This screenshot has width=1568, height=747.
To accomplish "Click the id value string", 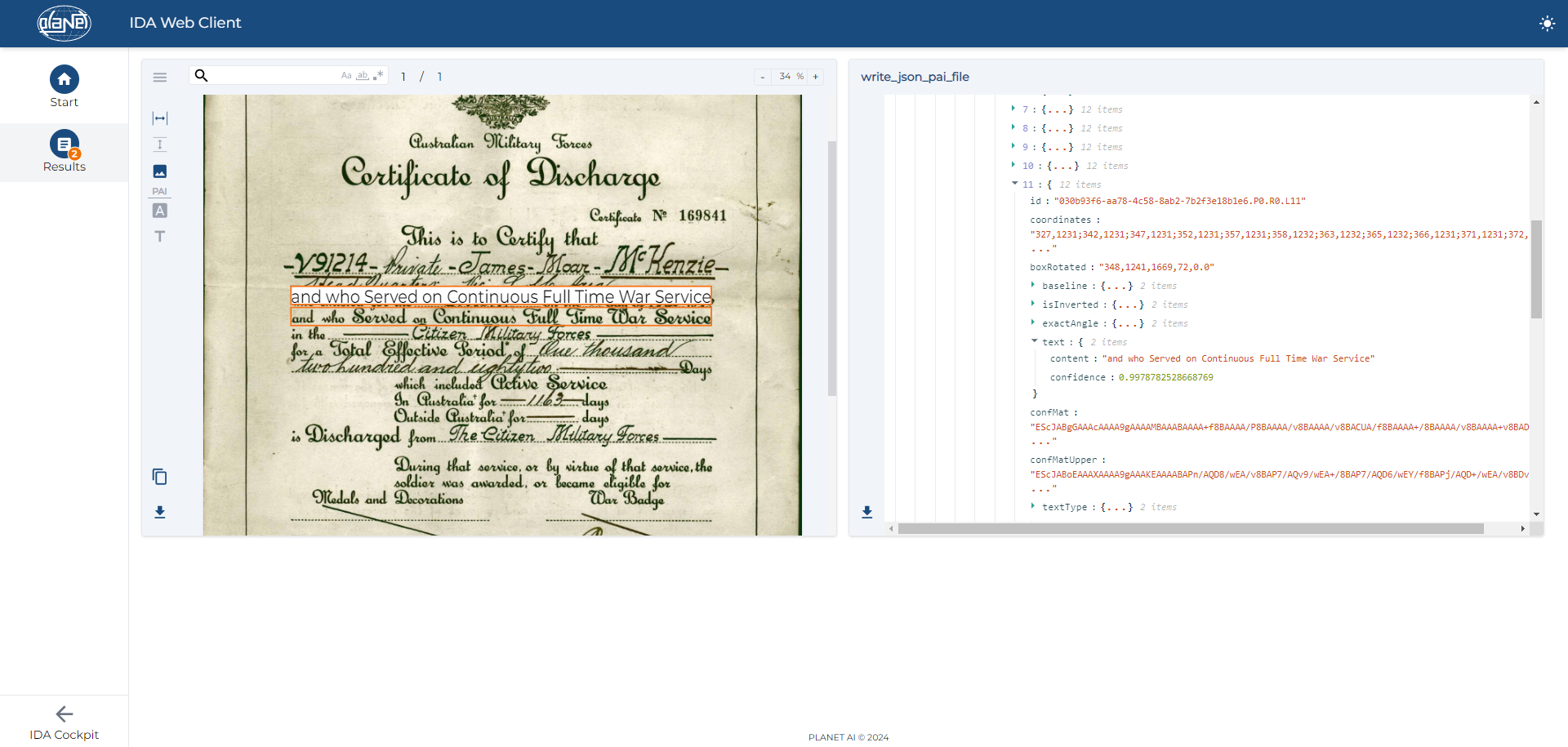I will (1179, 201).
